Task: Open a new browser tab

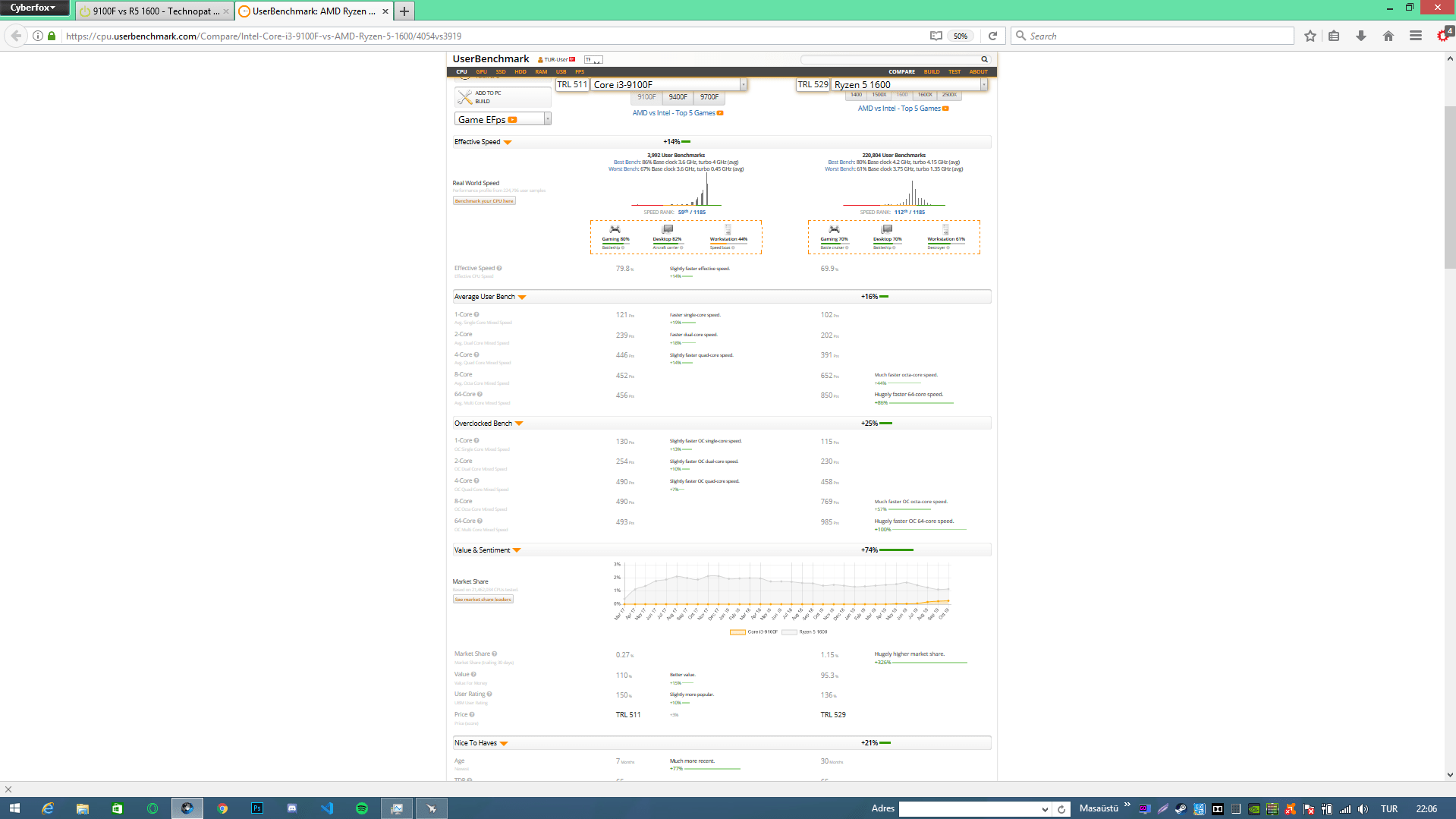Action: click(x=404, y=11)
